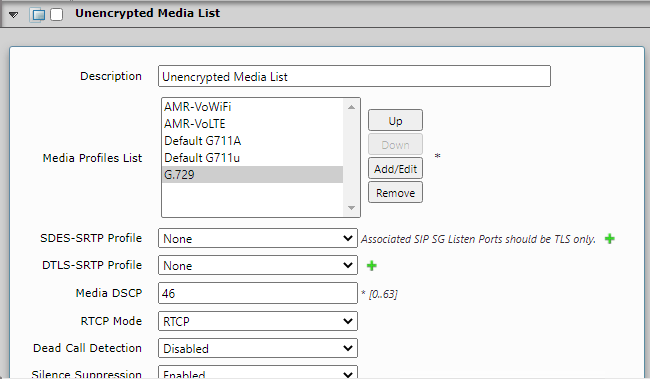Collapse the Unencrypted Media List section
This screenshot has height=379, width=650.
[13, 15]
